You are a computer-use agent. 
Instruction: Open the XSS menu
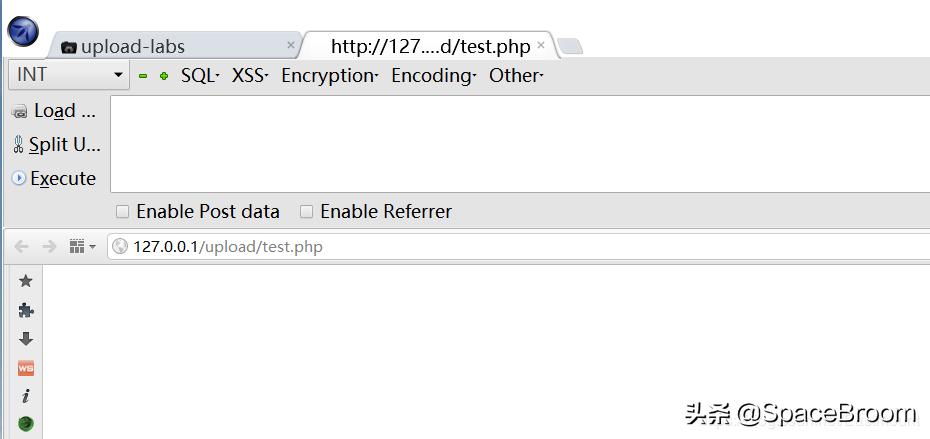pos(250,75)
